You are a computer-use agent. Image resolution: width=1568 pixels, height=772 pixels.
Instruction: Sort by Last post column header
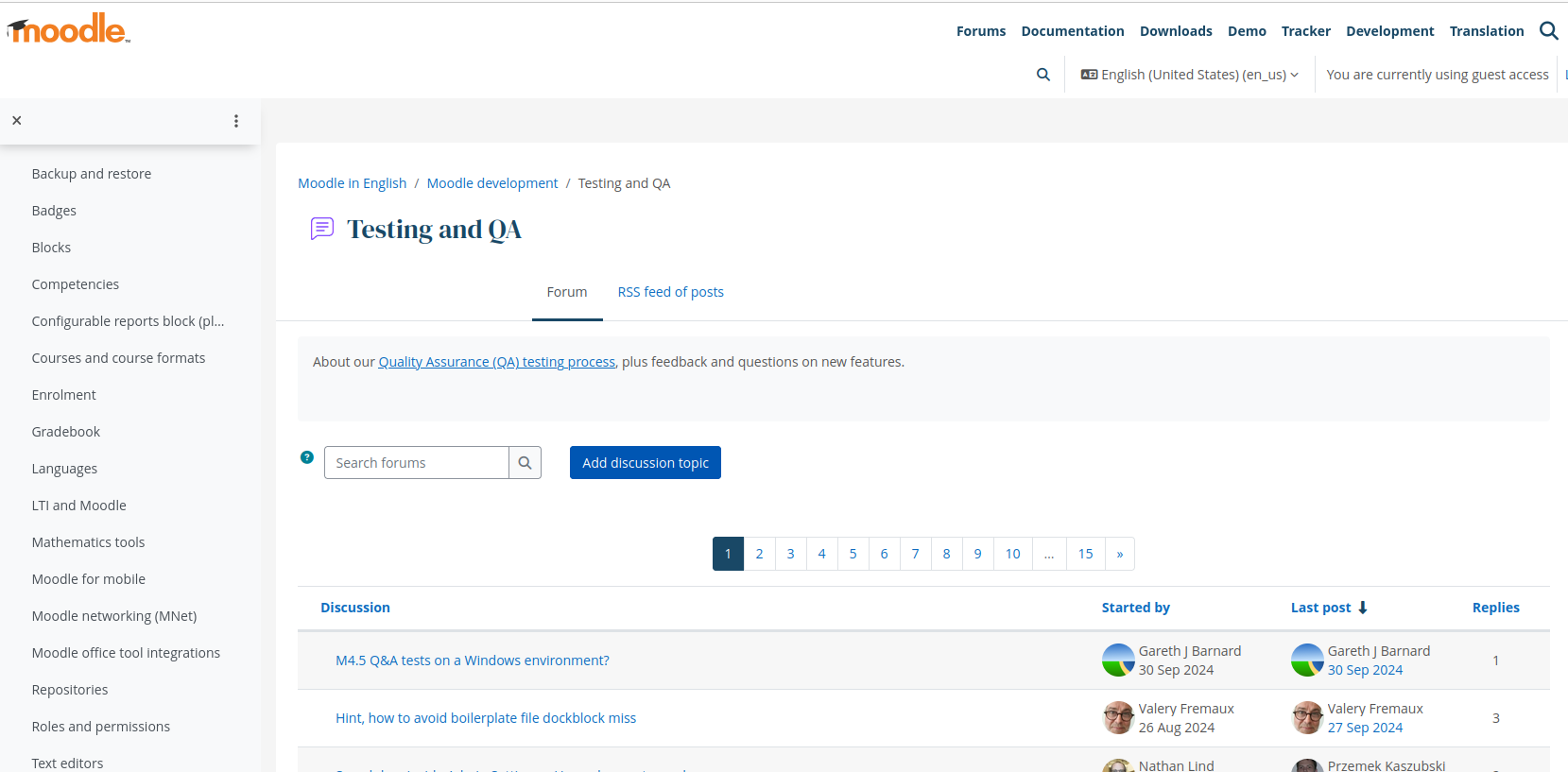pyautogui.click(x=1321, y=608)
